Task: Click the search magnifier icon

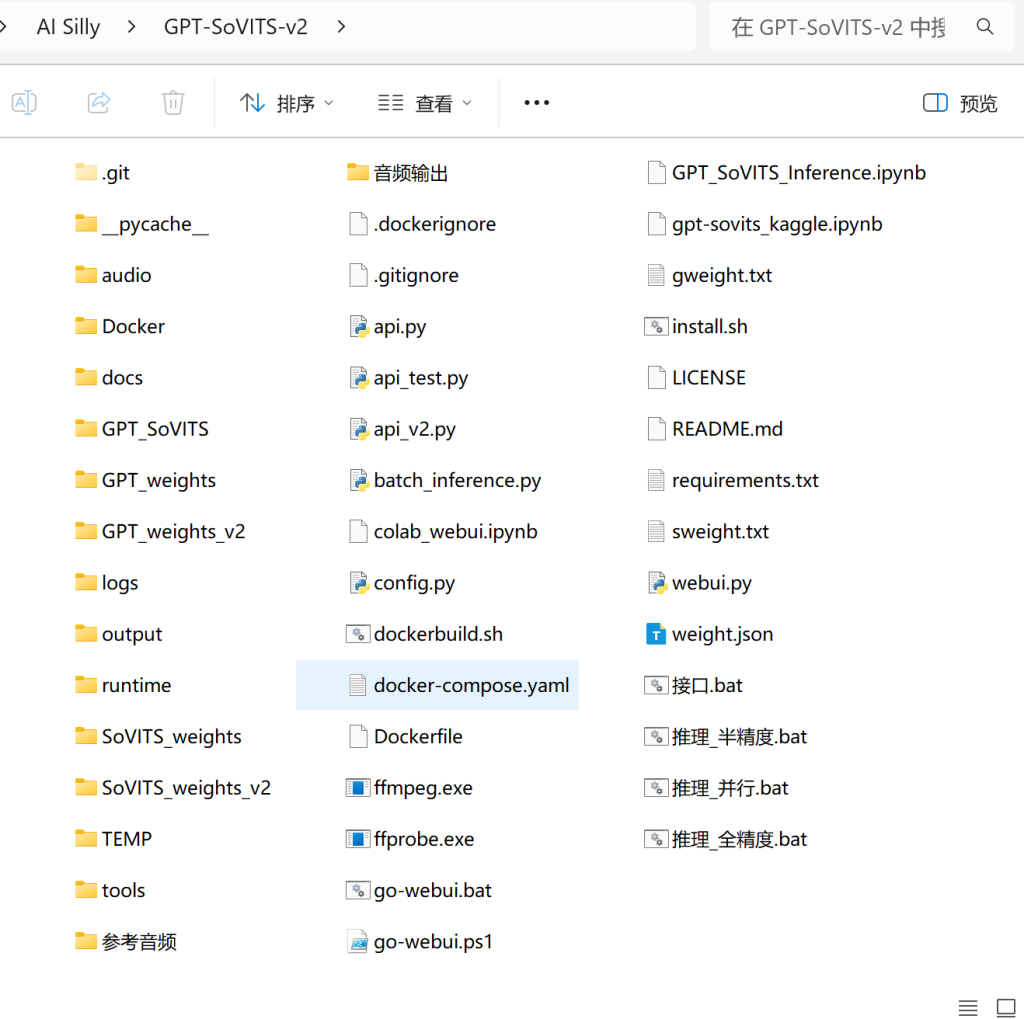Action: pos(985,27)
